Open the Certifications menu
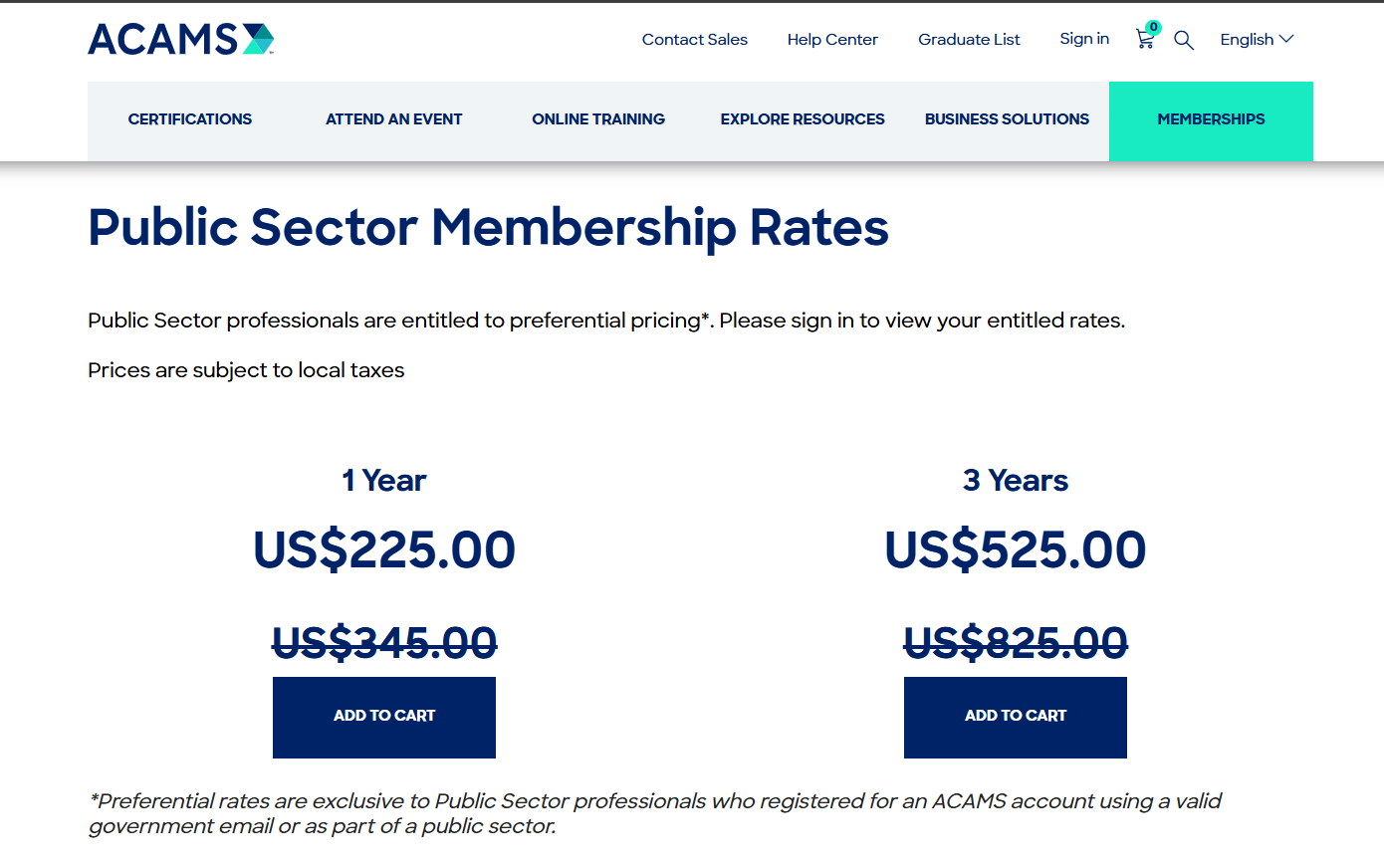 click(x=189, y=118)
